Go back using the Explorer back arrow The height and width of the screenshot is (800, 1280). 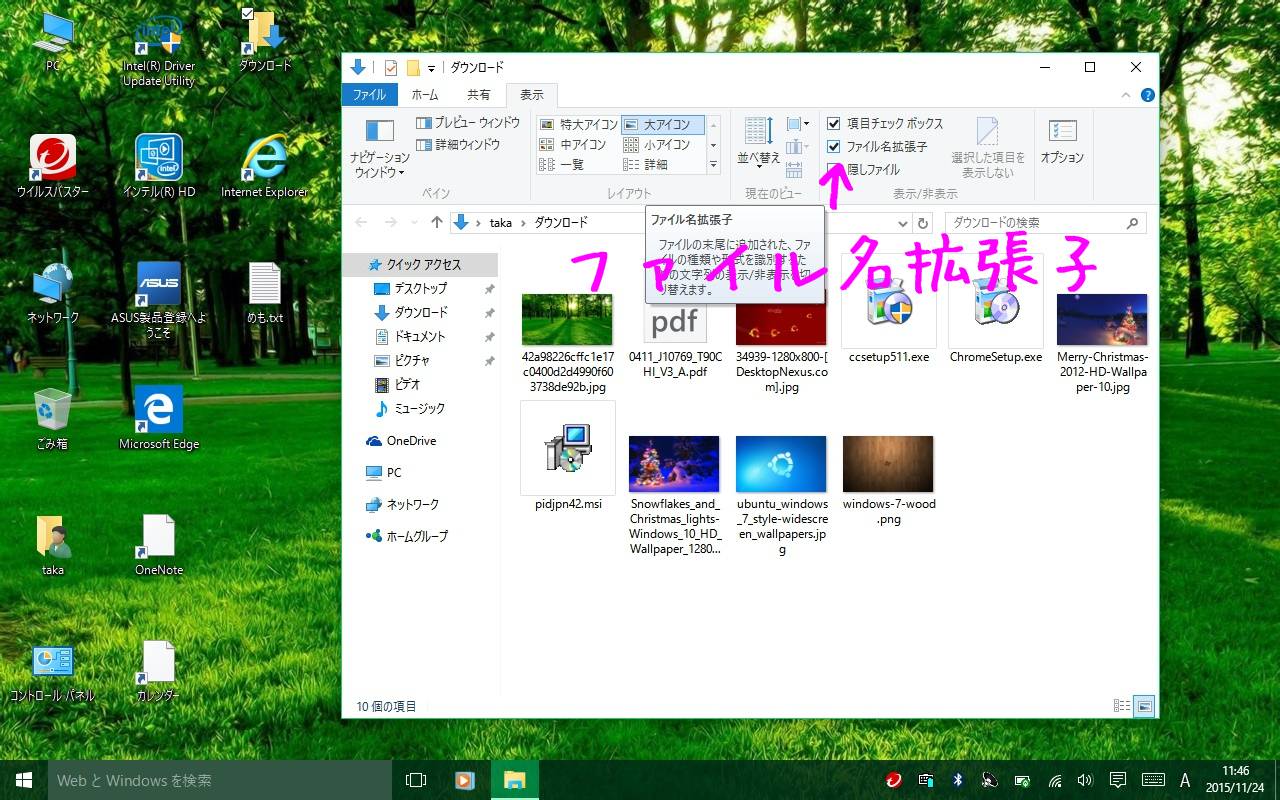(x=361, y=223)
